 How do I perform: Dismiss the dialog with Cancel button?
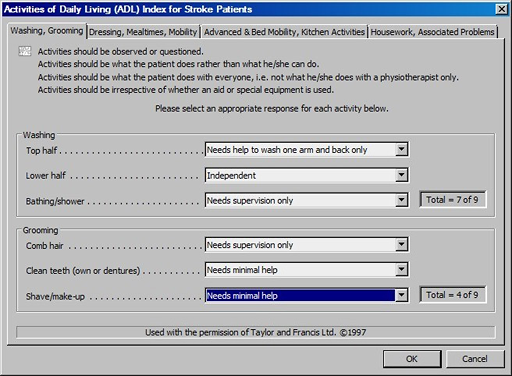[x=475, y=359]
